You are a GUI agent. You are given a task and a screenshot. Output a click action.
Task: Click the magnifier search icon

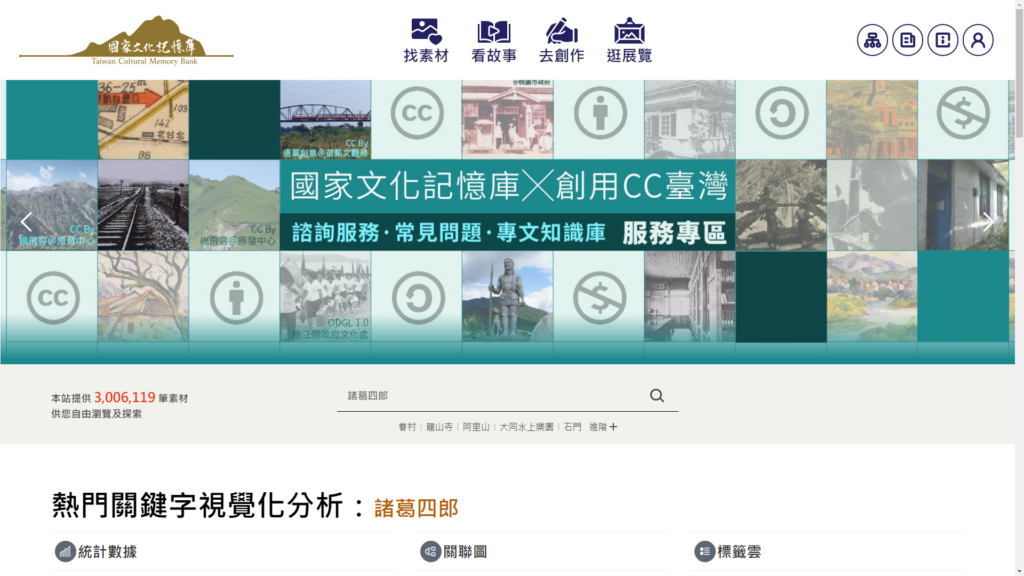(x=657, y=396)
